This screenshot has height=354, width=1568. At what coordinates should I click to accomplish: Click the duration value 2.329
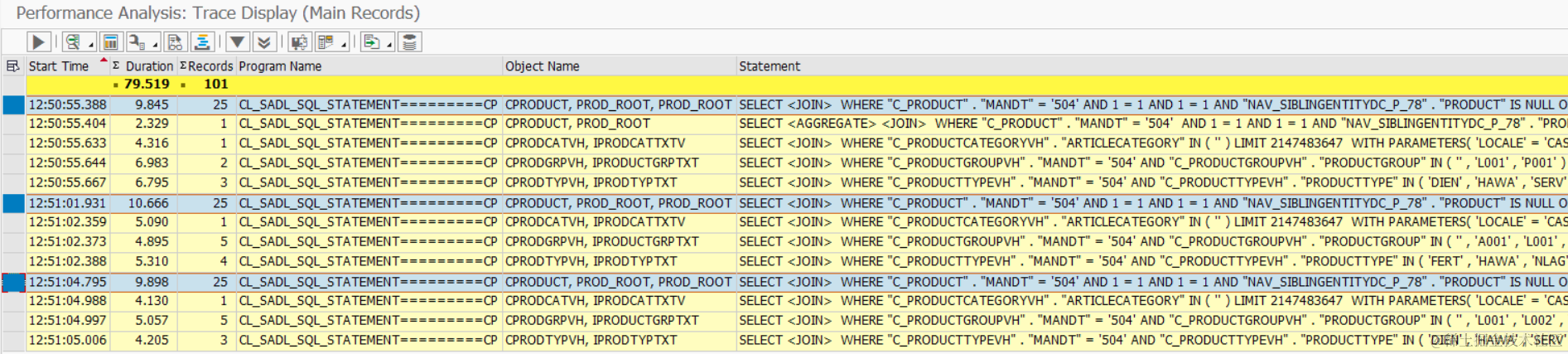pos(152,124)
